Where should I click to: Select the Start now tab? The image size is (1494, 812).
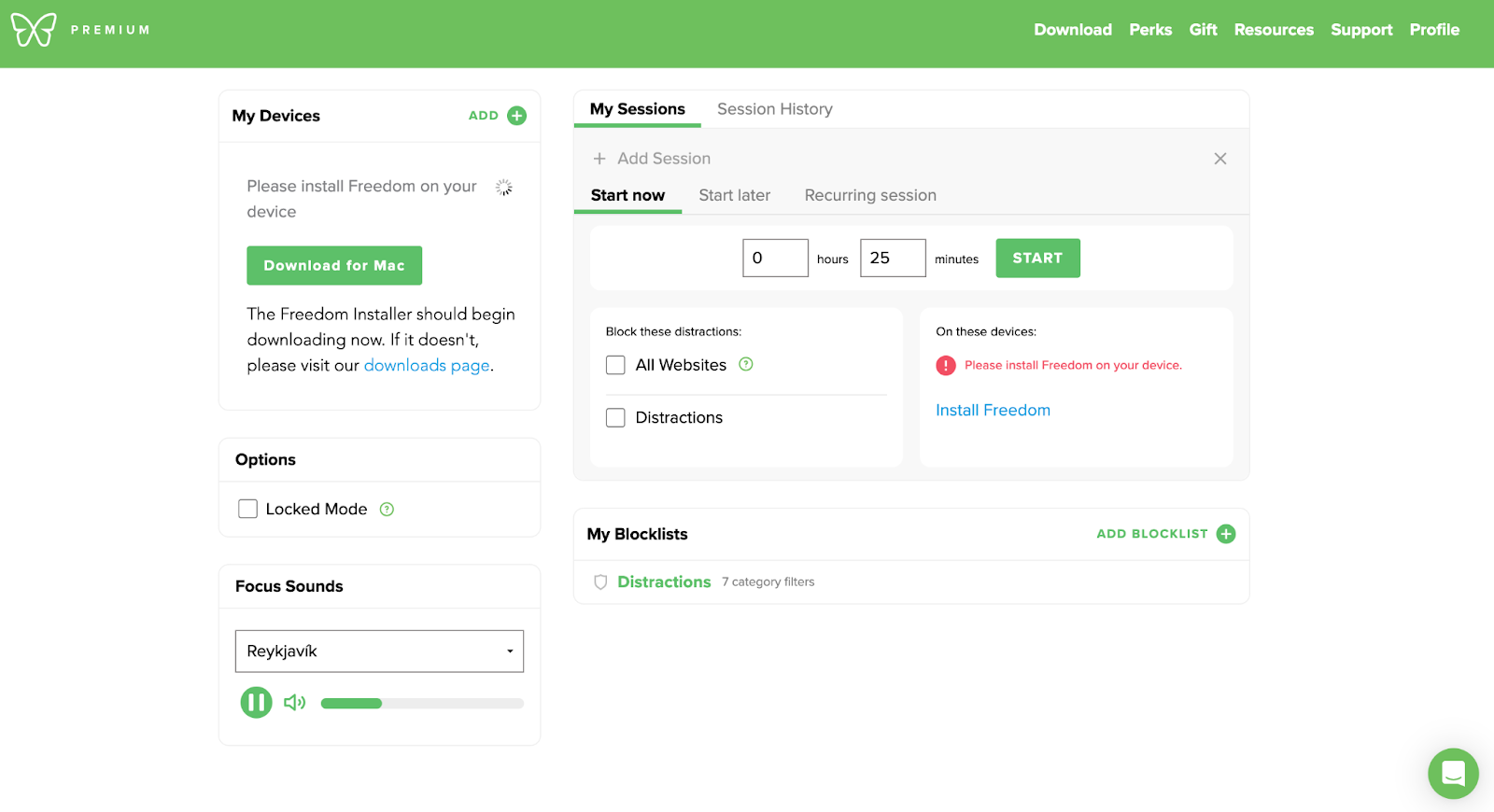pos(627,195)
